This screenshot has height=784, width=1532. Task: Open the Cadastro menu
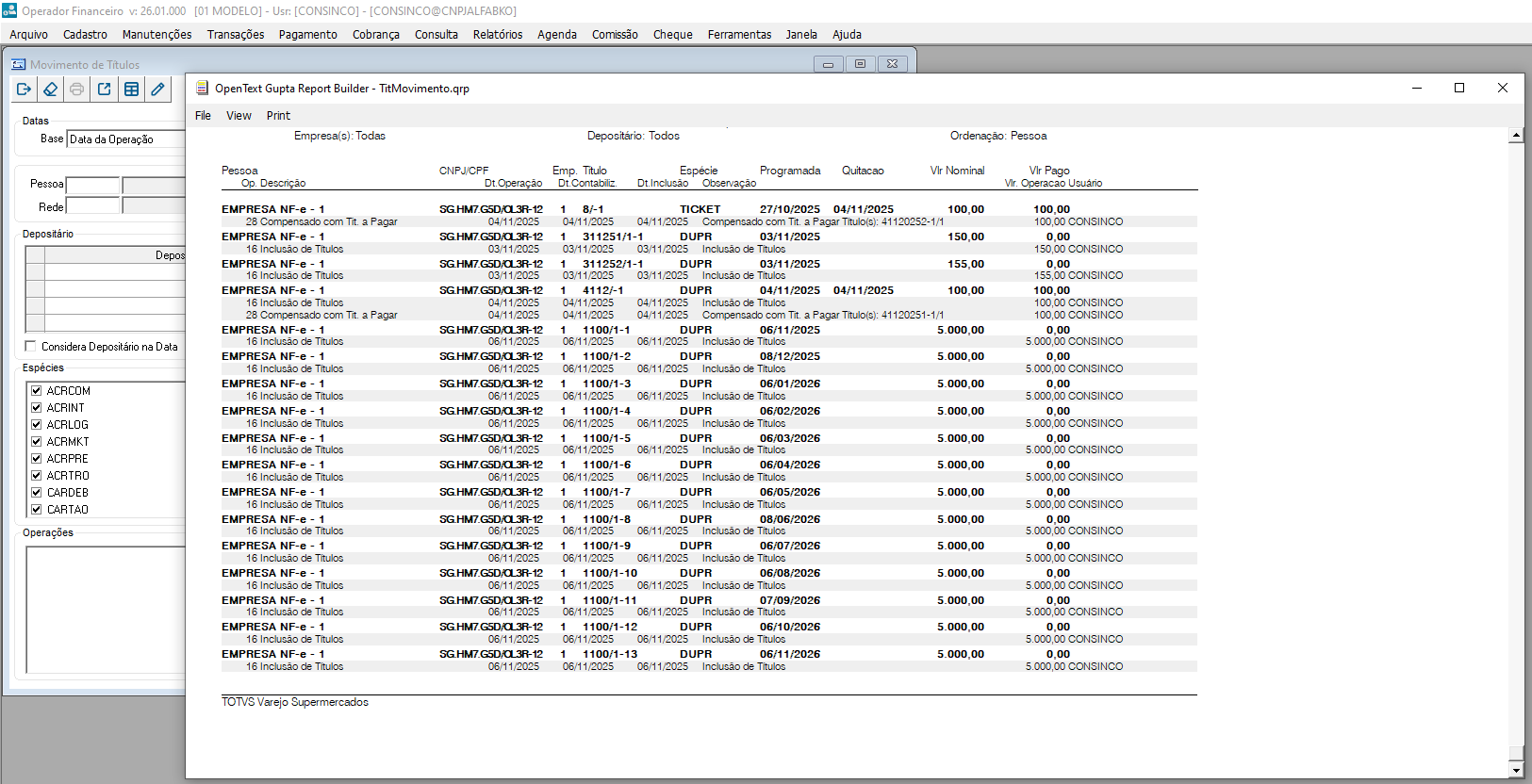point(85,35)
